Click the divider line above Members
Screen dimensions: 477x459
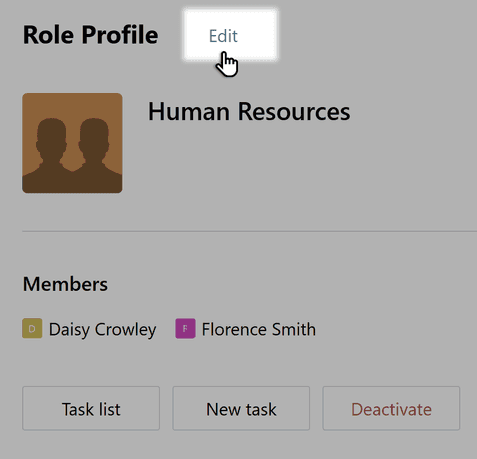[250, 231]
